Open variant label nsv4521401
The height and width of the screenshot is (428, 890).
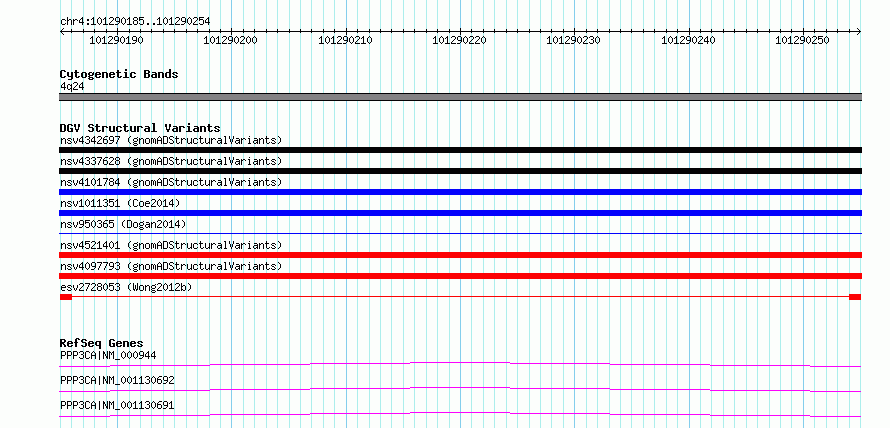(171, 245)
